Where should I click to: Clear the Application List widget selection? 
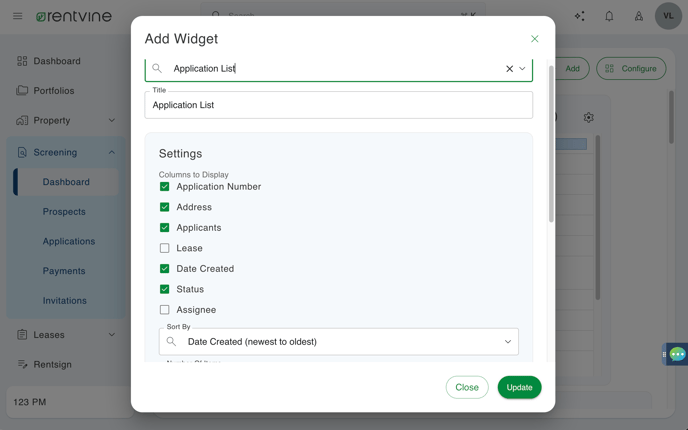(509, 69)
